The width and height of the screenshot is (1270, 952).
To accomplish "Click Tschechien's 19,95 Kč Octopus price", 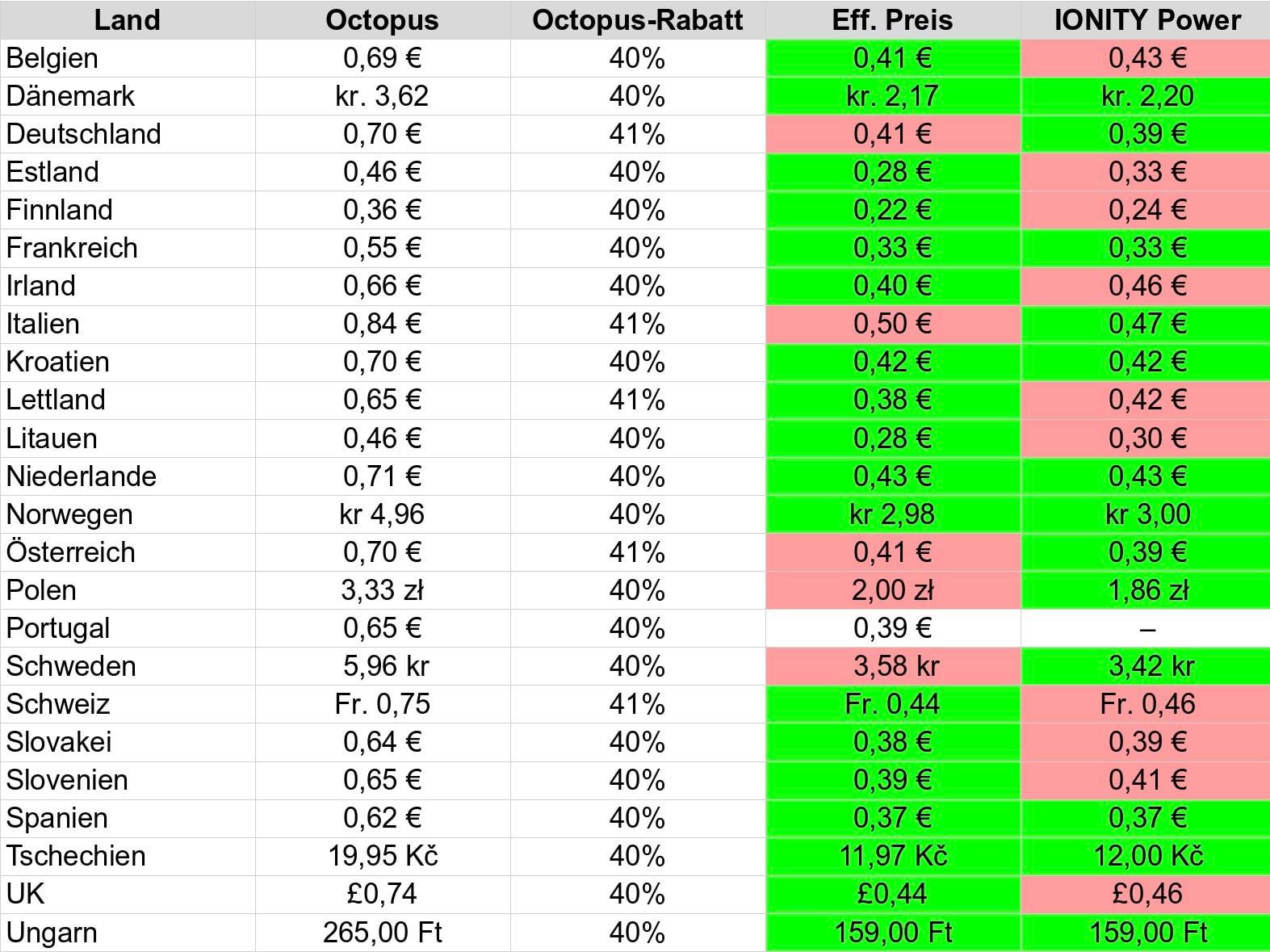I will point(382,856).
